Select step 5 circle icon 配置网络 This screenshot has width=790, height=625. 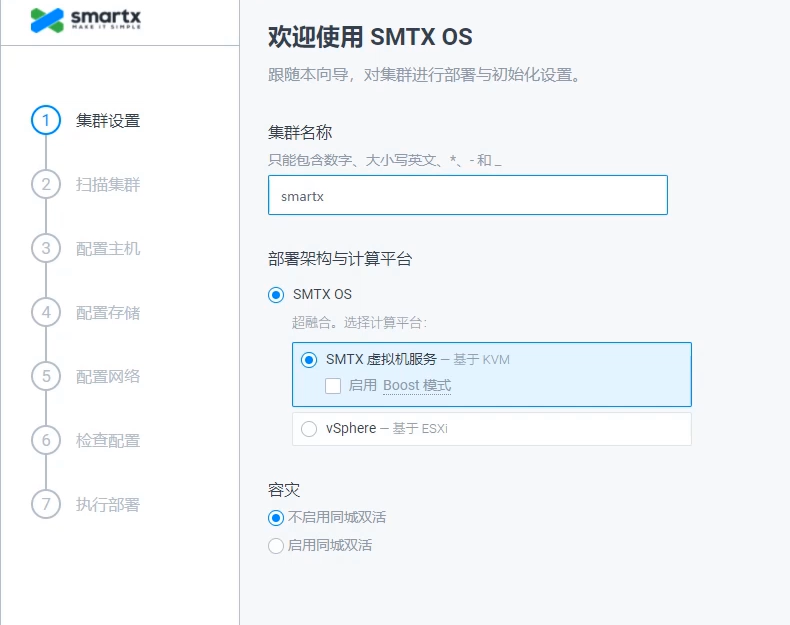tap(46, 376)
